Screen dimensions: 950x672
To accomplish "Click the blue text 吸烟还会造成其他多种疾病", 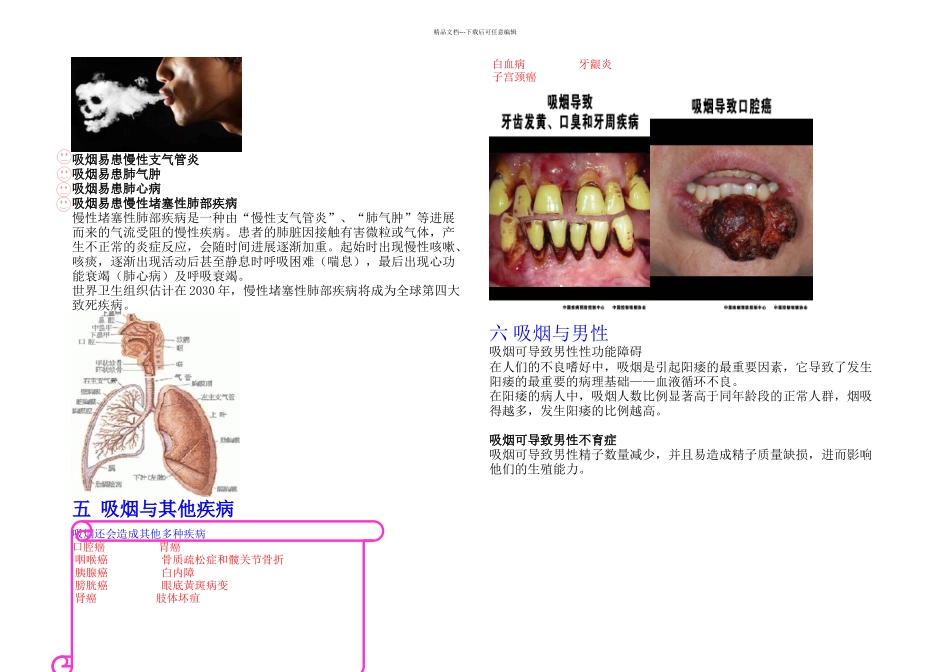I will coord(139,534).
